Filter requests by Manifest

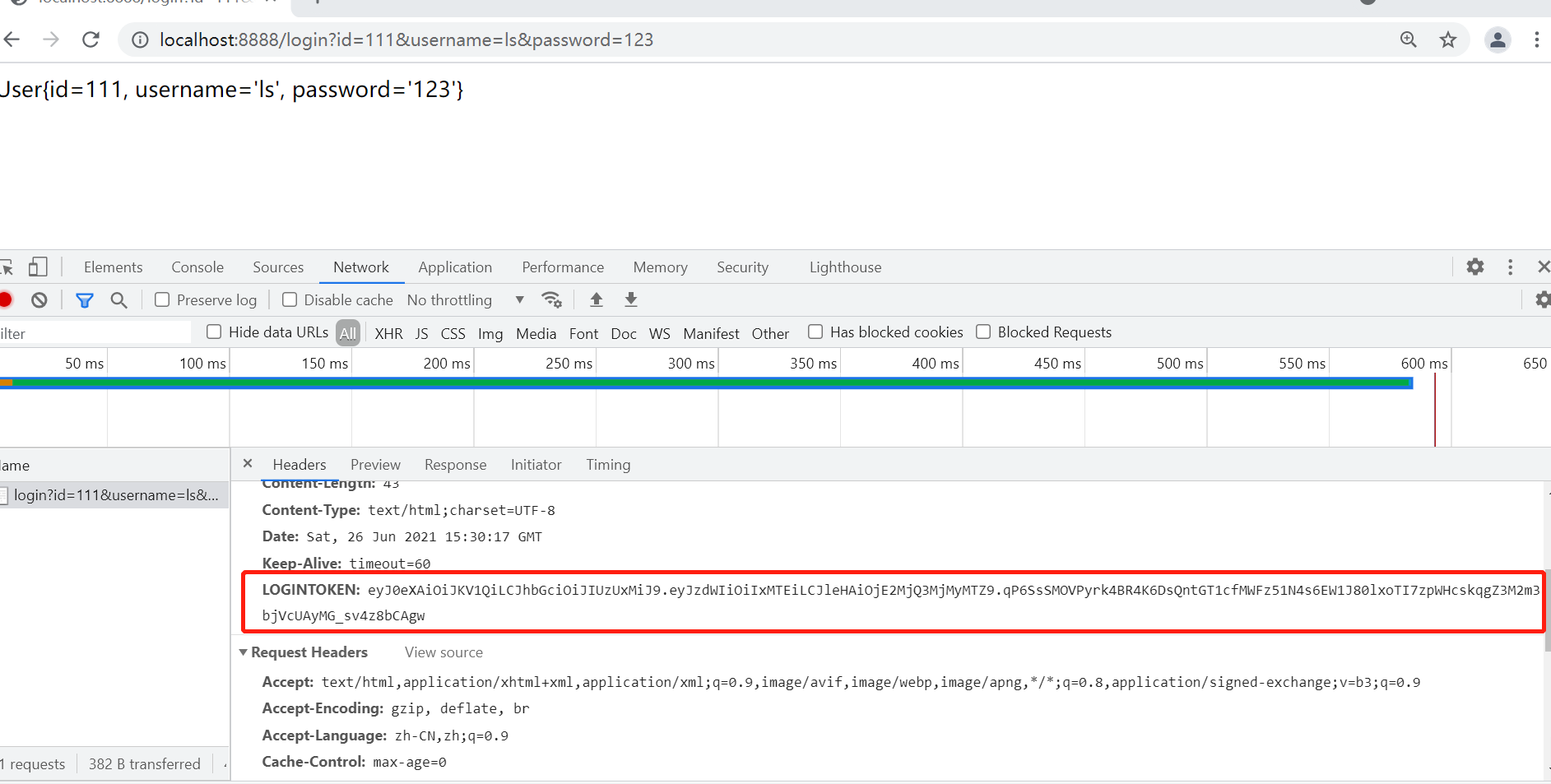click(x=711, y=333)
